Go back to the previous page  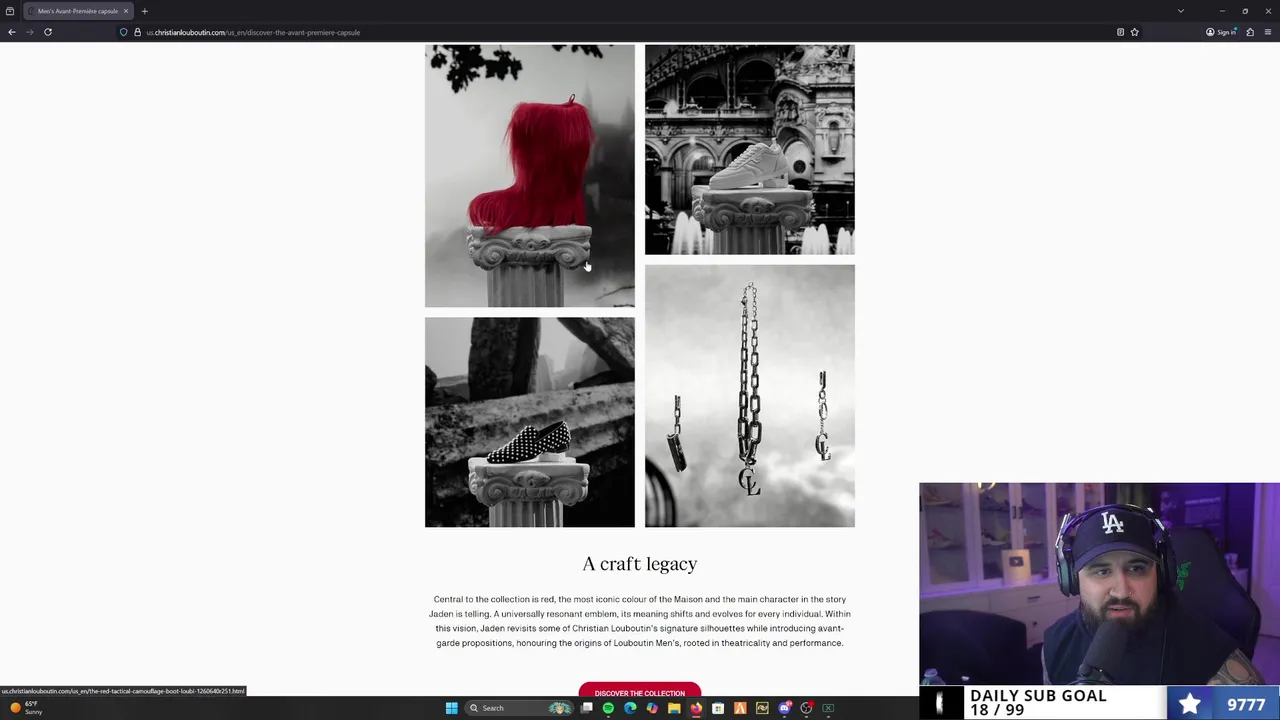(12, 32)
